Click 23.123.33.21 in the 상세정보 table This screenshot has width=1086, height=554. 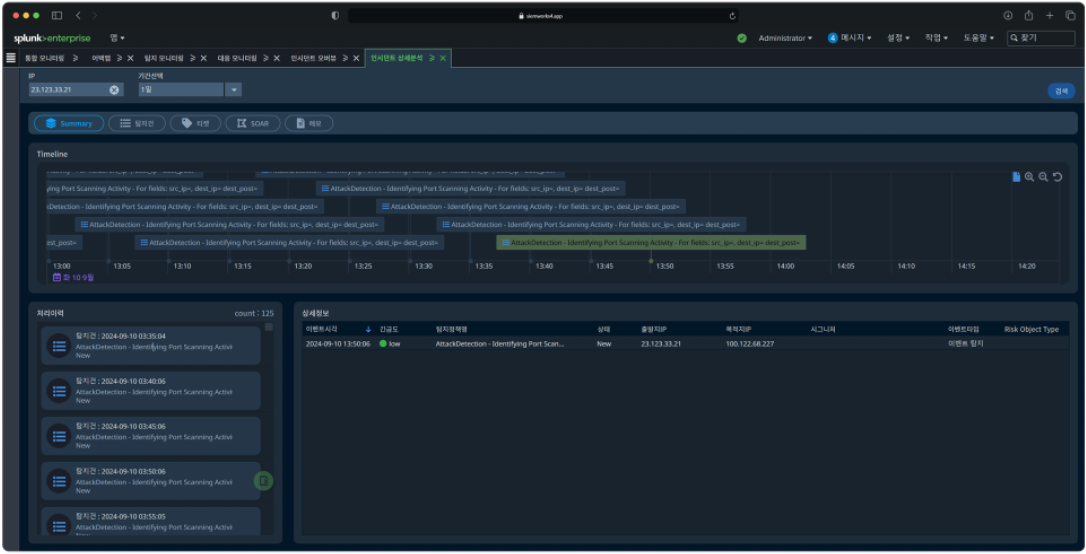click(661, 343)
